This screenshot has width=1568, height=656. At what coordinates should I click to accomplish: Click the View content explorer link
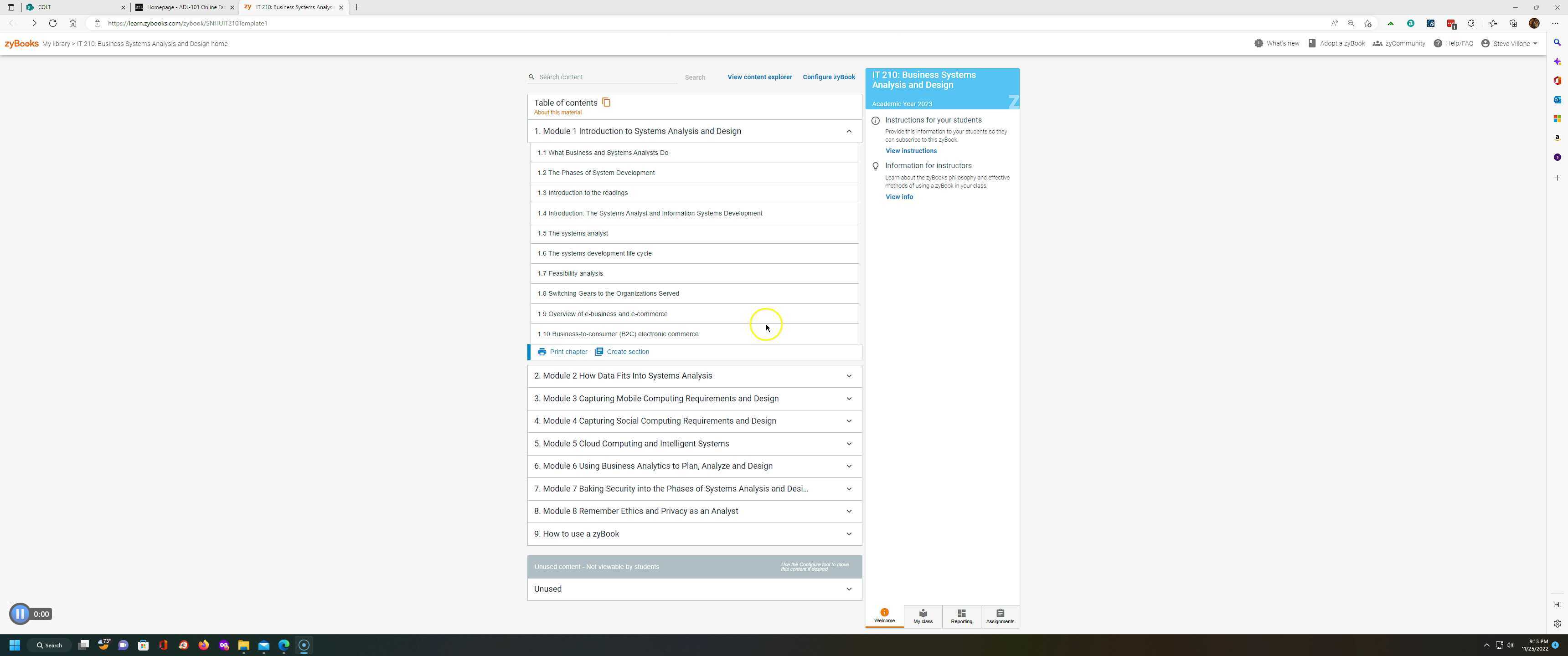pos(759,77)
